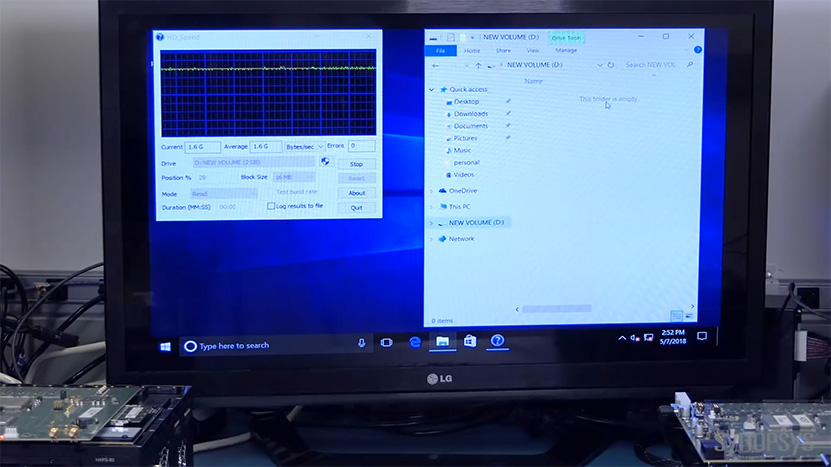This screenshot has height=467, width=831.
Task: Open the Windows Start menu
Action: [165, 347]
